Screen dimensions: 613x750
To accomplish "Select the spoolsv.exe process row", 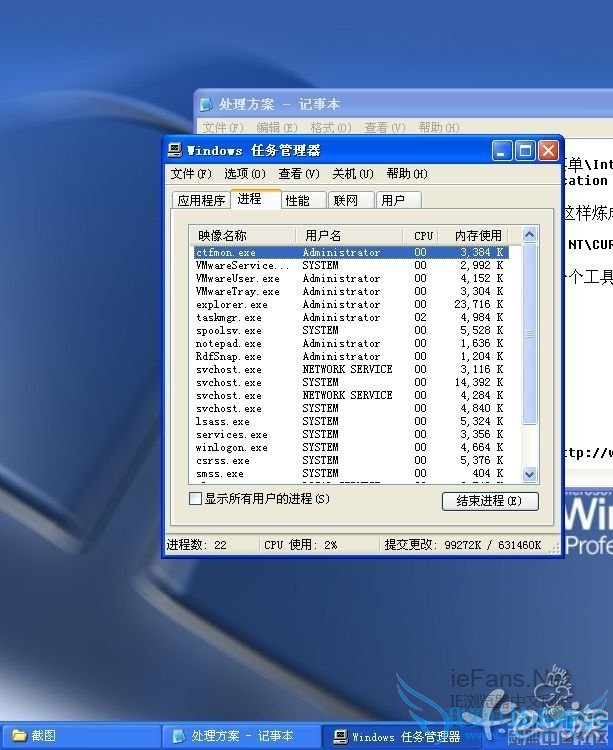I will (x=351, y=330).
